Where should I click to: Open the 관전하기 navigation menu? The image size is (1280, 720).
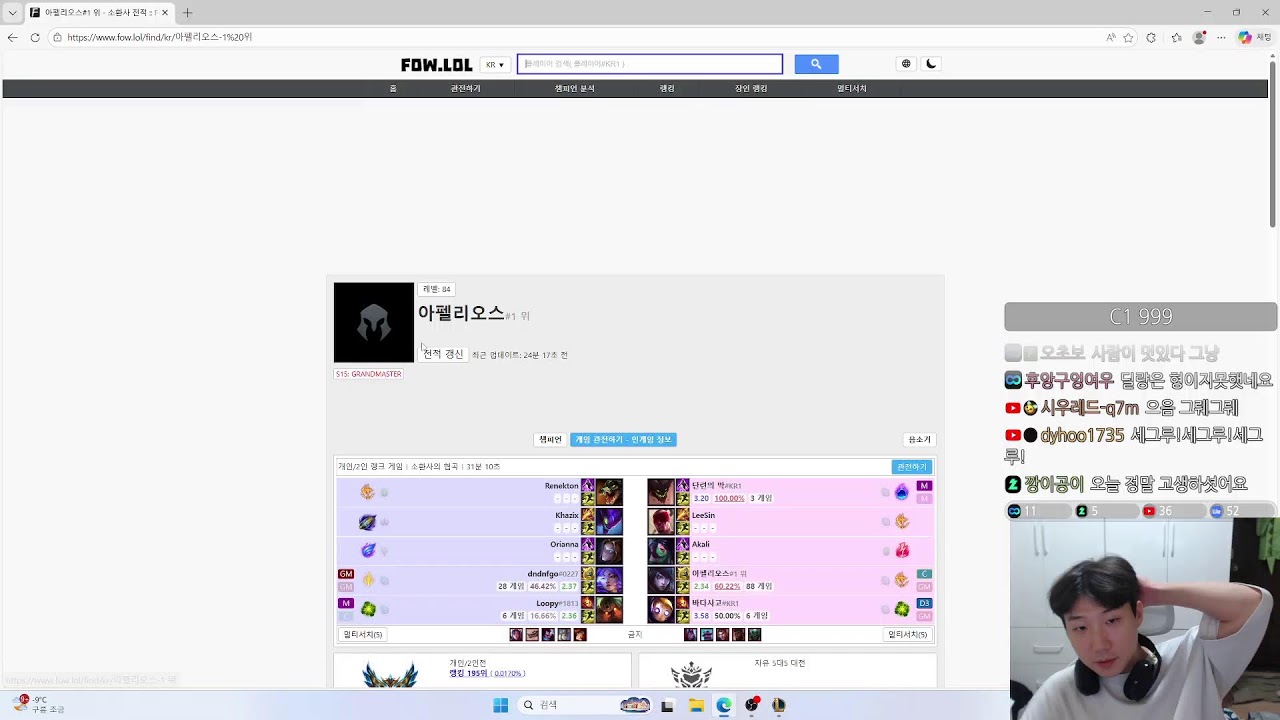[x=465, y=89]
